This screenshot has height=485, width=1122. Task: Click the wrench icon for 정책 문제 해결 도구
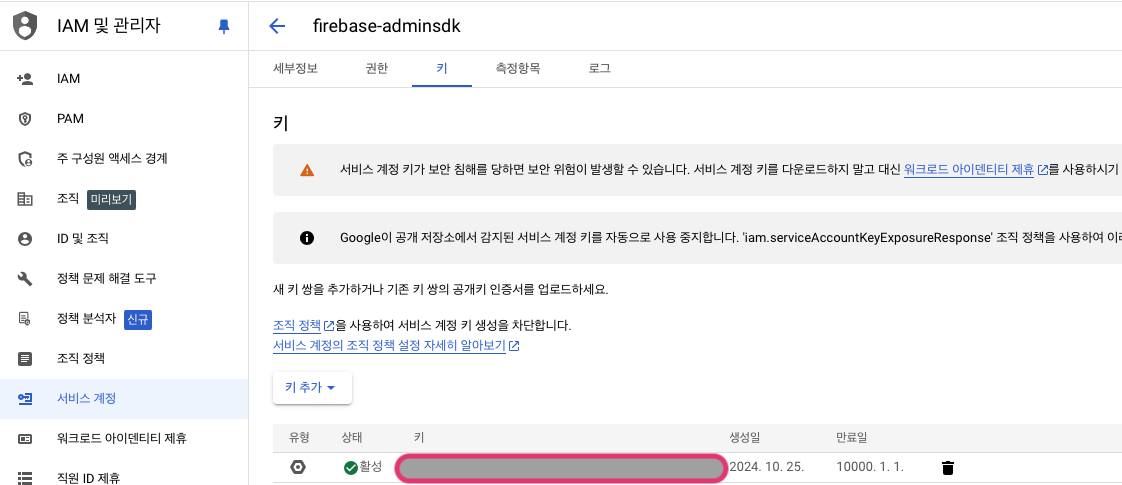pos(26,278)
